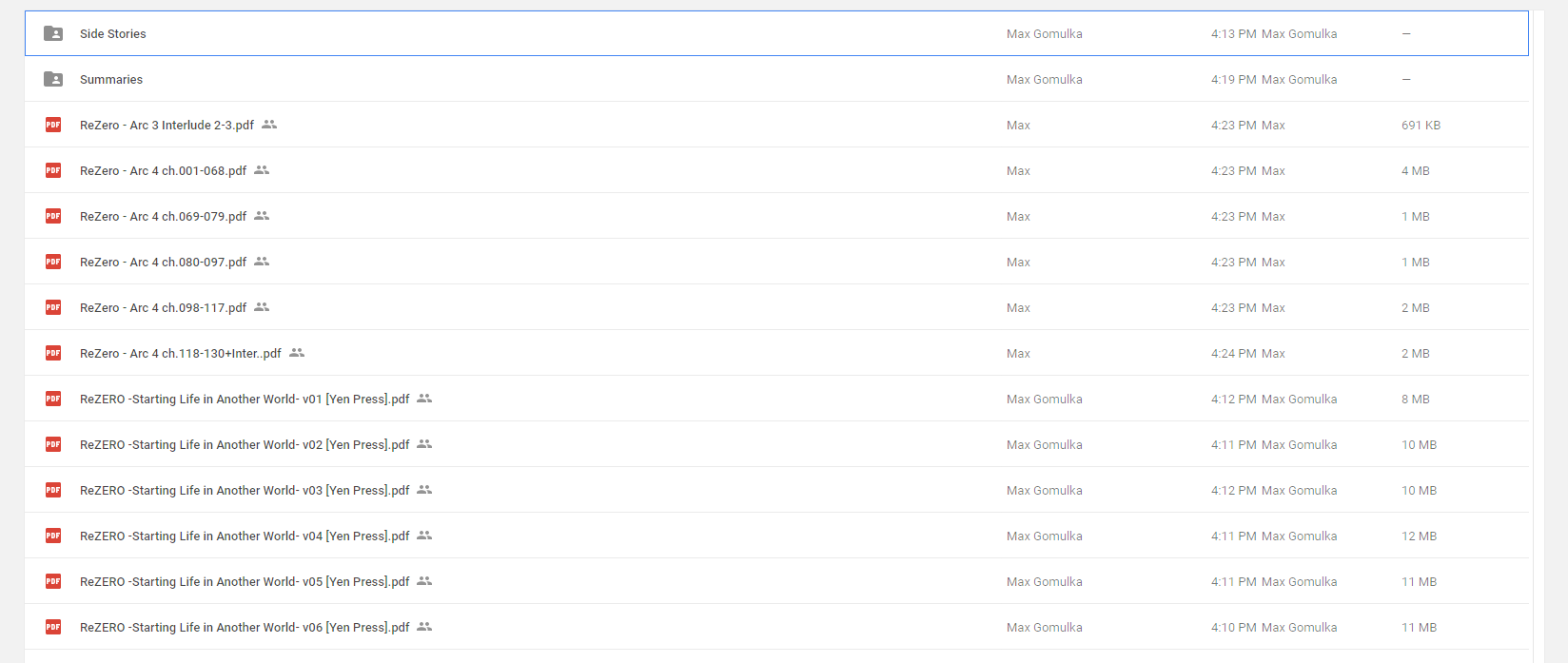Click the '8 MB' file size
1568x663 pixels.
[1416, 399]
